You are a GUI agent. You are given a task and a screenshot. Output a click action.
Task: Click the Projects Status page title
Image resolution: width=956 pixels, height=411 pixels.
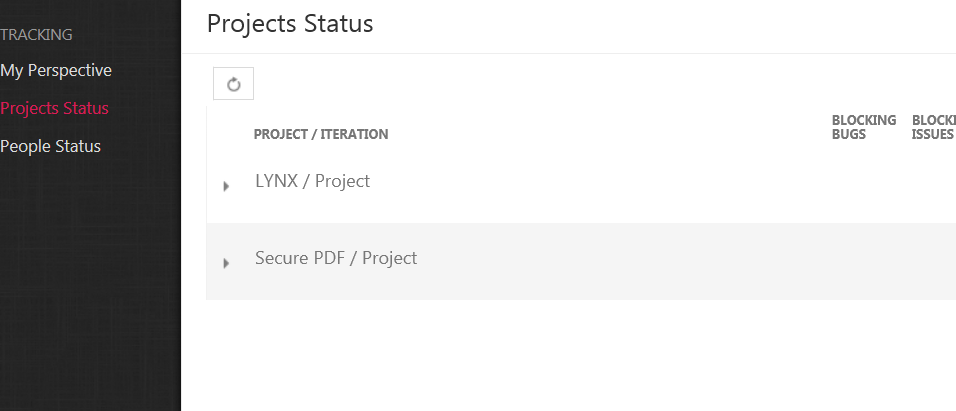(290, 23)
